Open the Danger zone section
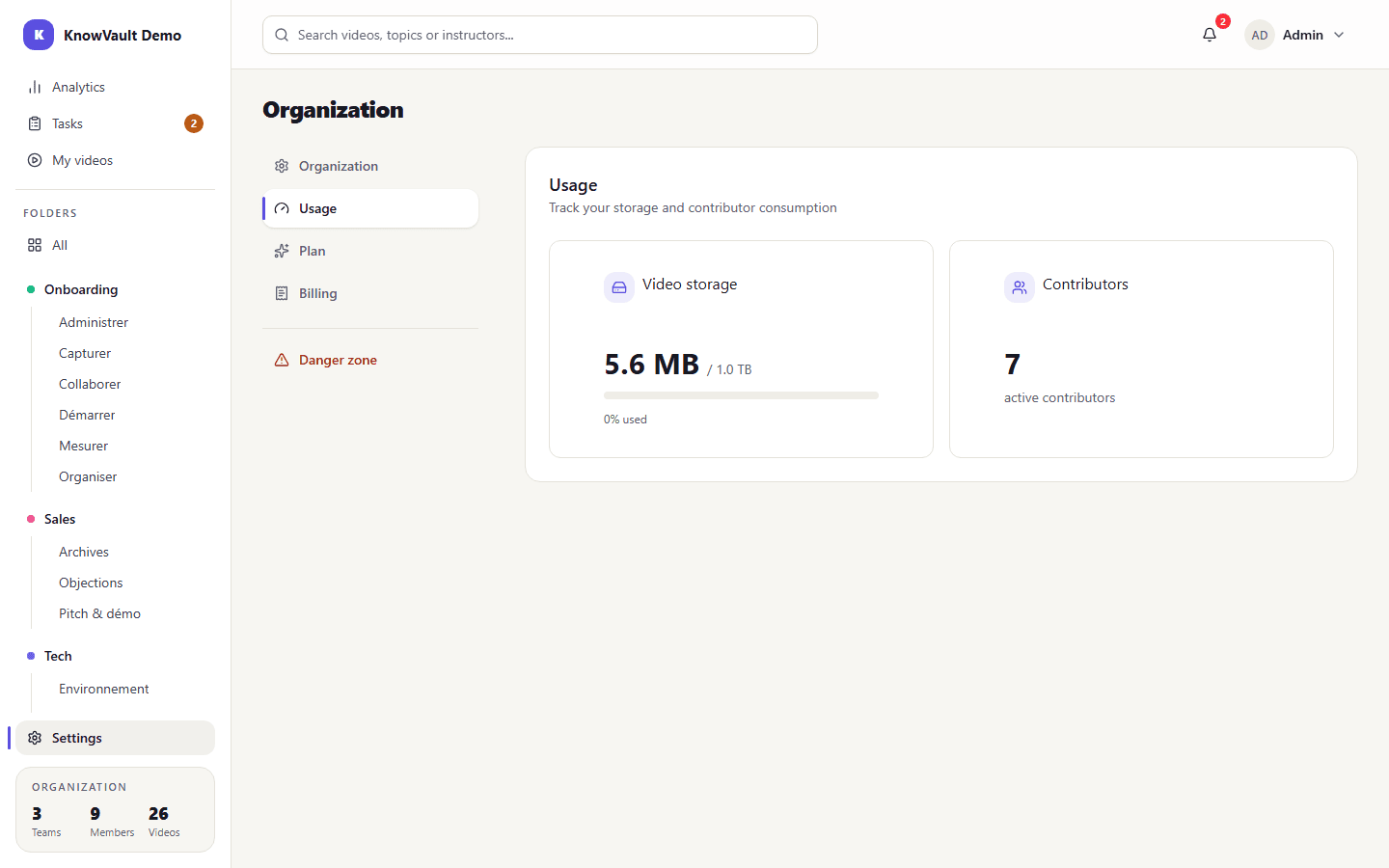The height and width of the screenshot is (868, 1389). pos(370,360)
